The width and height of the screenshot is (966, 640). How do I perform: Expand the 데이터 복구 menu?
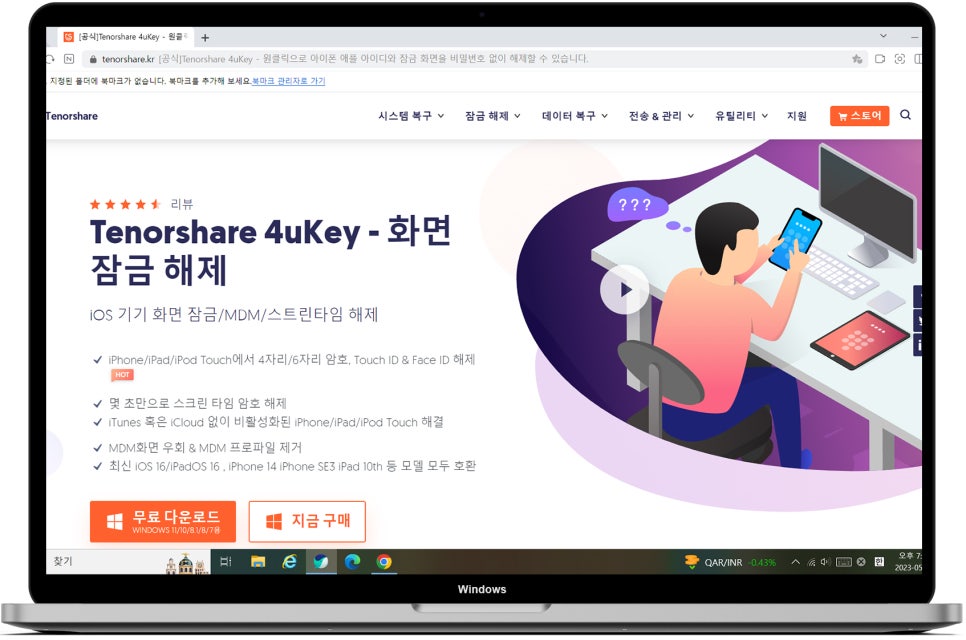(x=575, y=116)
